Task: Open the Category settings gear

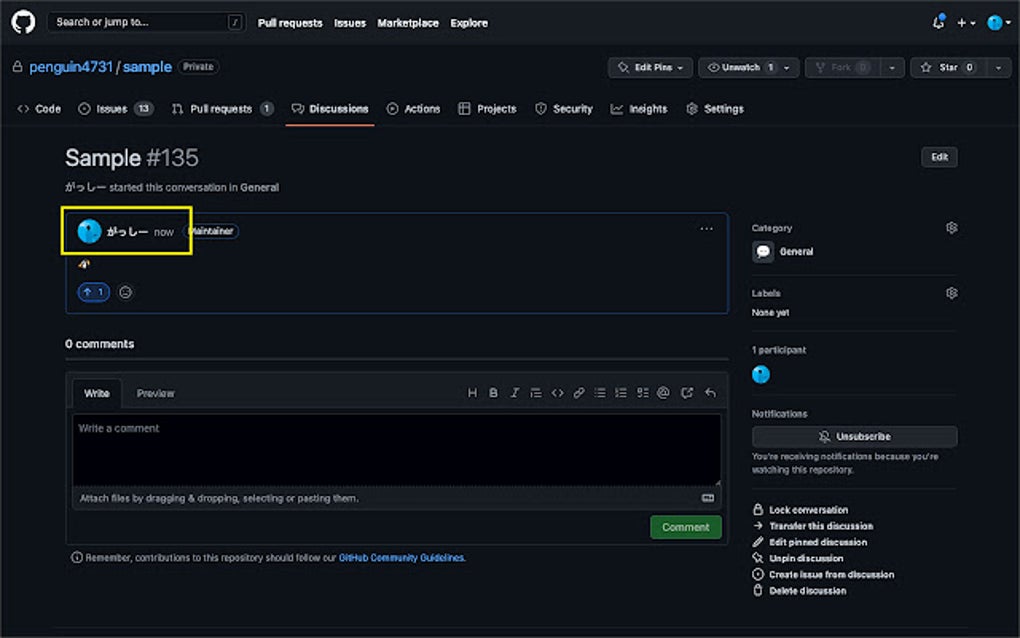Action: click(951, 227)
